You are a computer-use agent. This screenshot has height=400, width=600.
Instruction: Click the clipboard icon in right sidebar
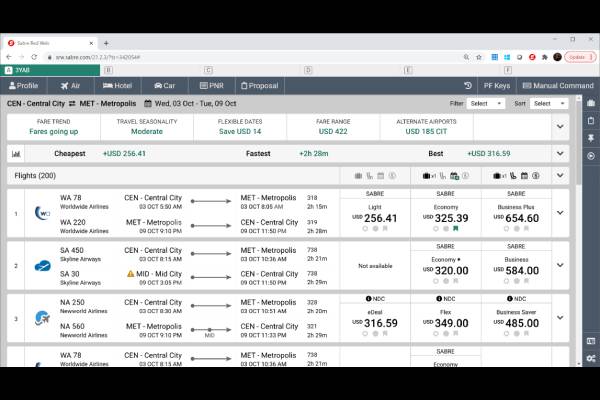coord(591,121)
